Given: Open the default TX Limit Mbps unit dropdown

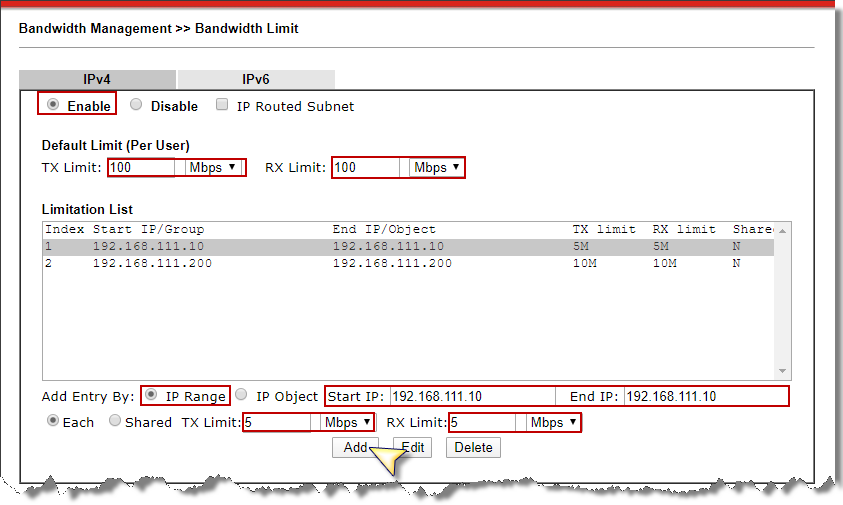Looking at the screenshot, I should point(213,168).
